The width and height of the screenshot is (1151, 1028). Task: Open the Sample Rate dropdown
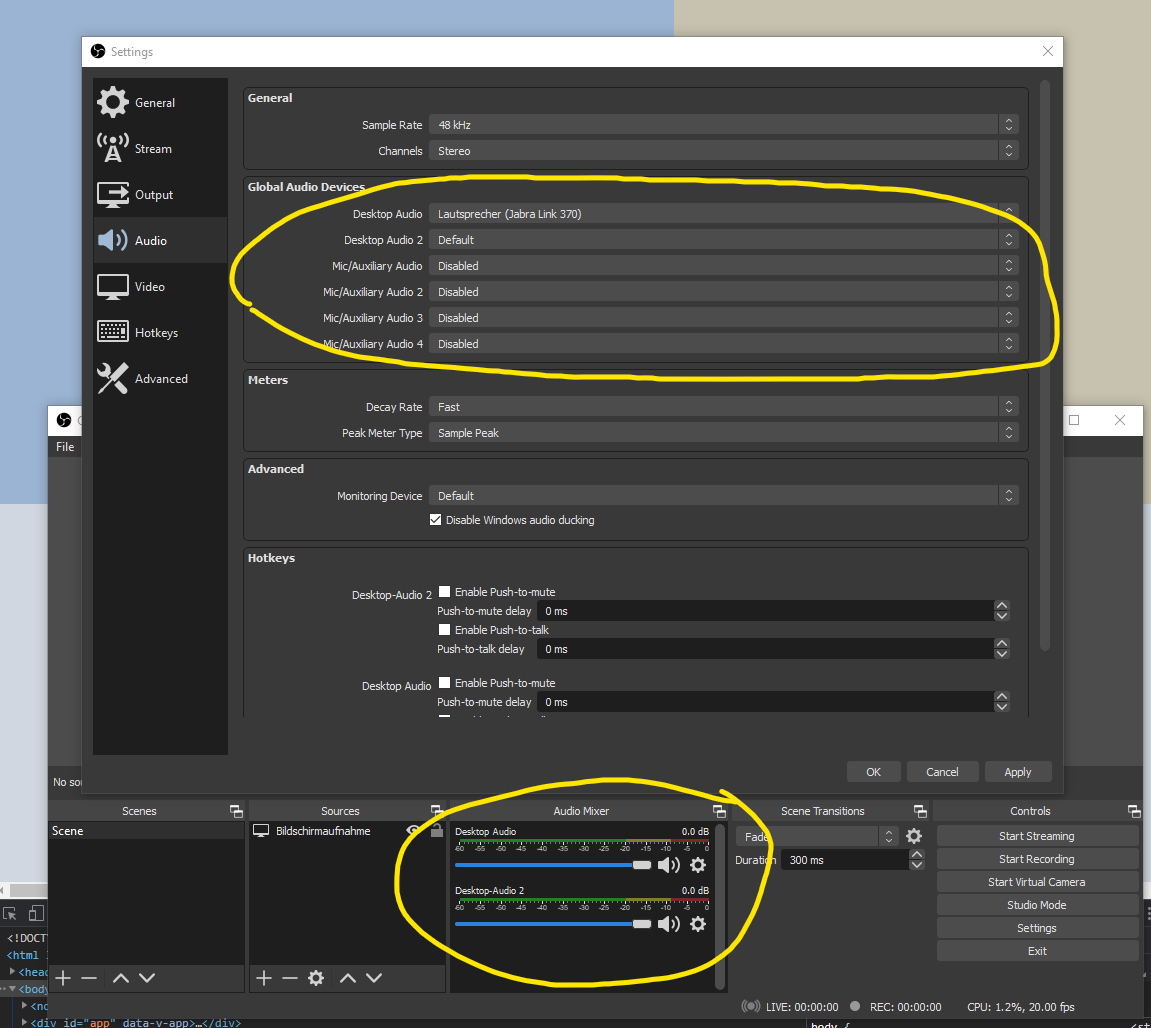click(x=723, y=125)
